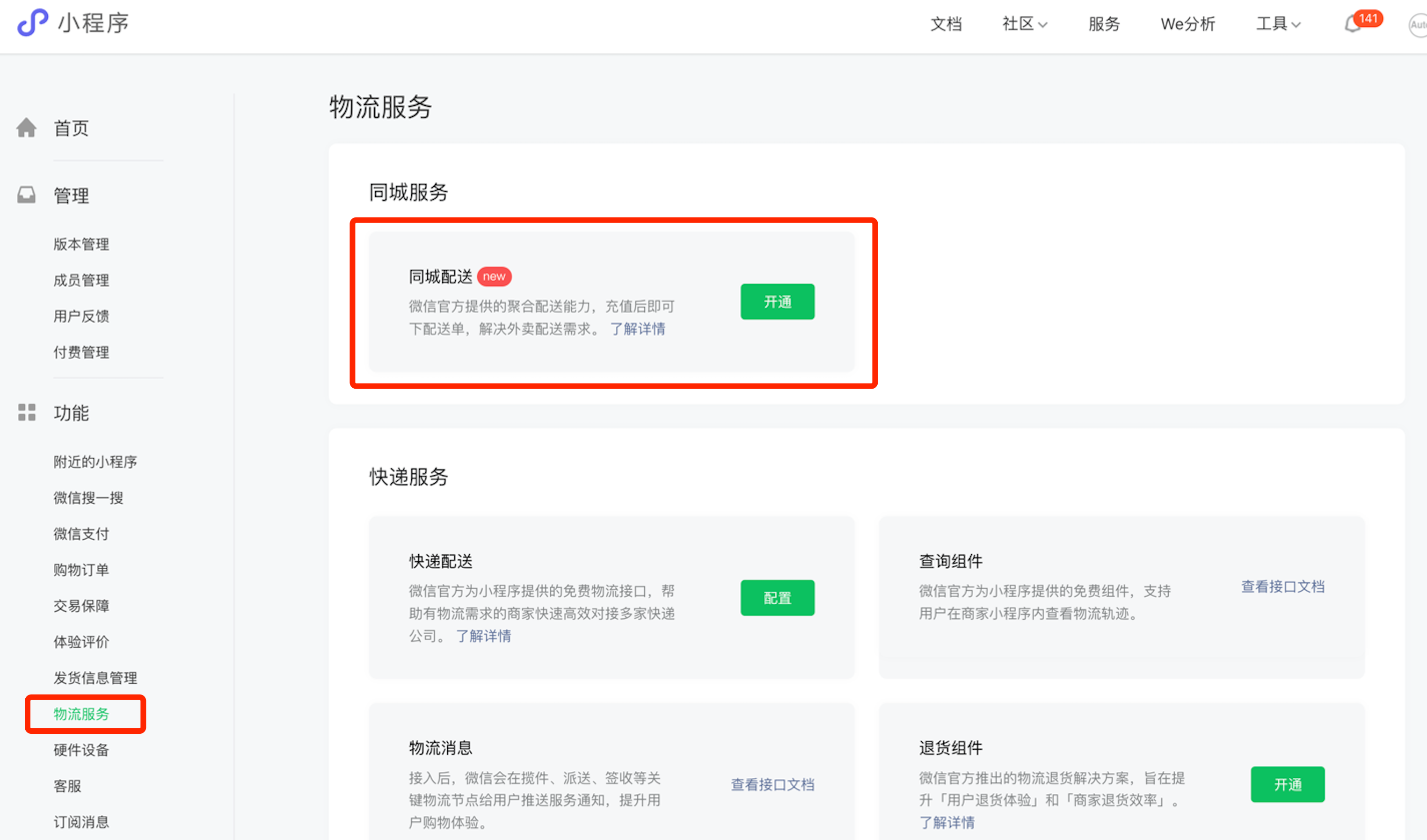1427x840 pixels.
Task: Open 购物订单 in the sidebar
Action: (x=81, y=570)
